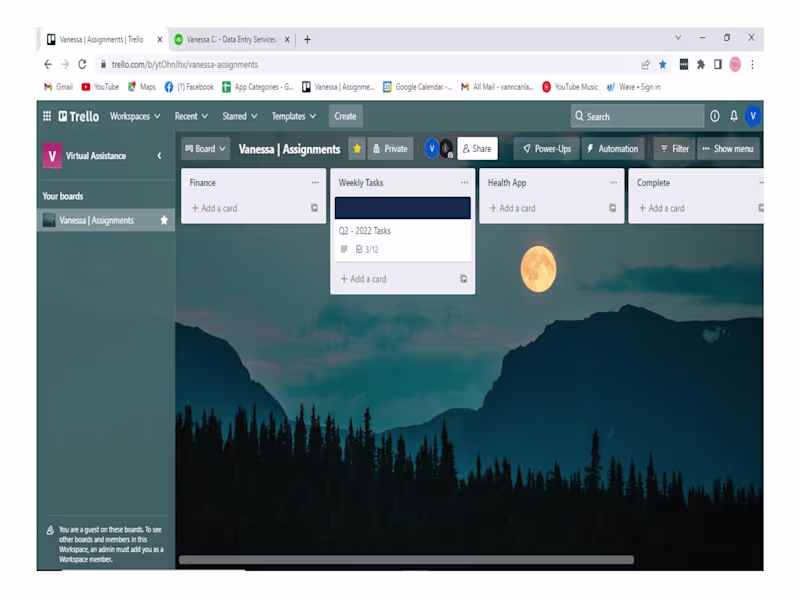The image size is (800, 600).
Task: Toggle the board star next to title
Action: [357, 148]
